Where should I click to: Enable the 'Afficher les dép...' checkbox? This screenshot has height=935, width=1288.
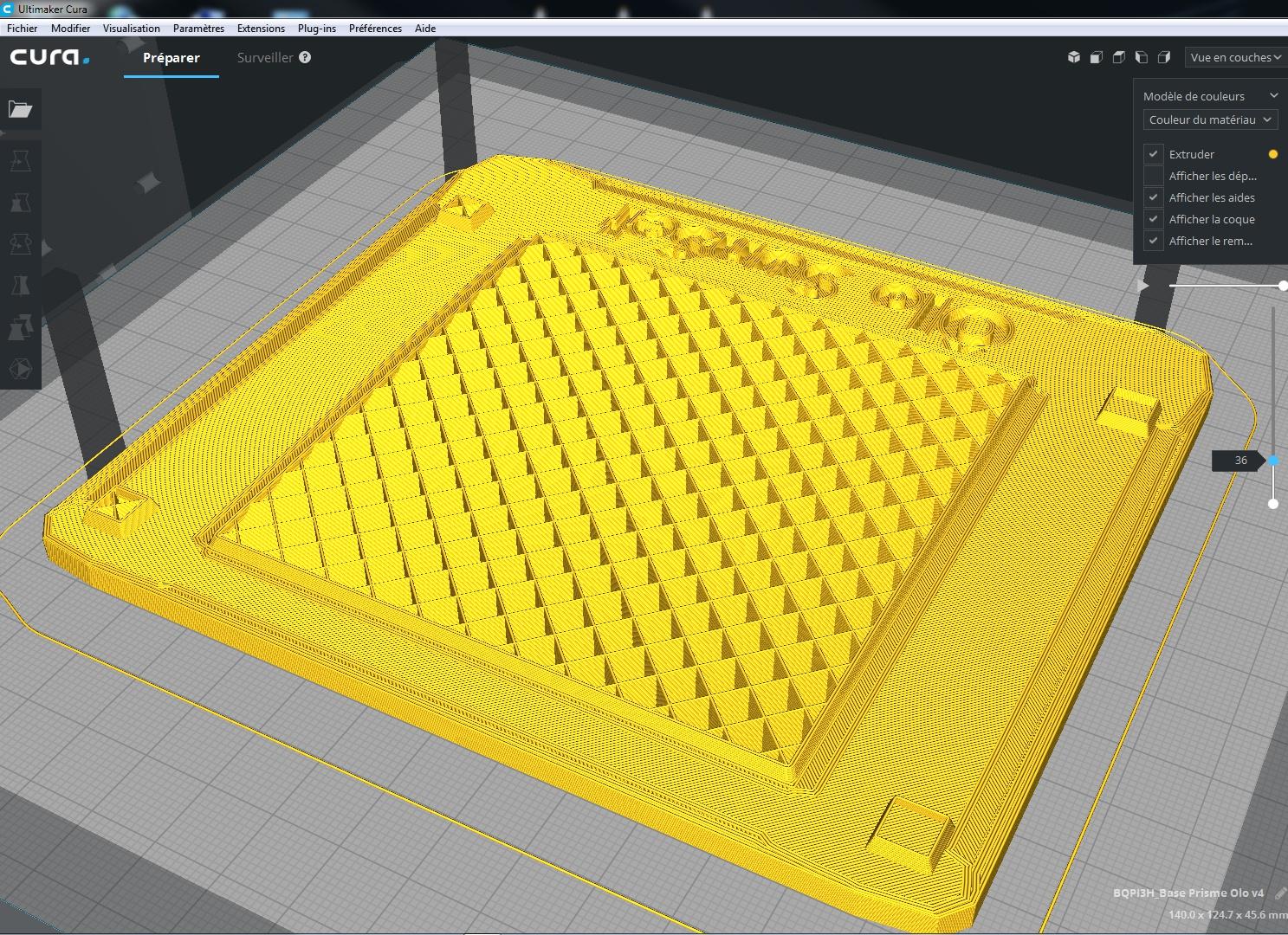point(1153,176)
